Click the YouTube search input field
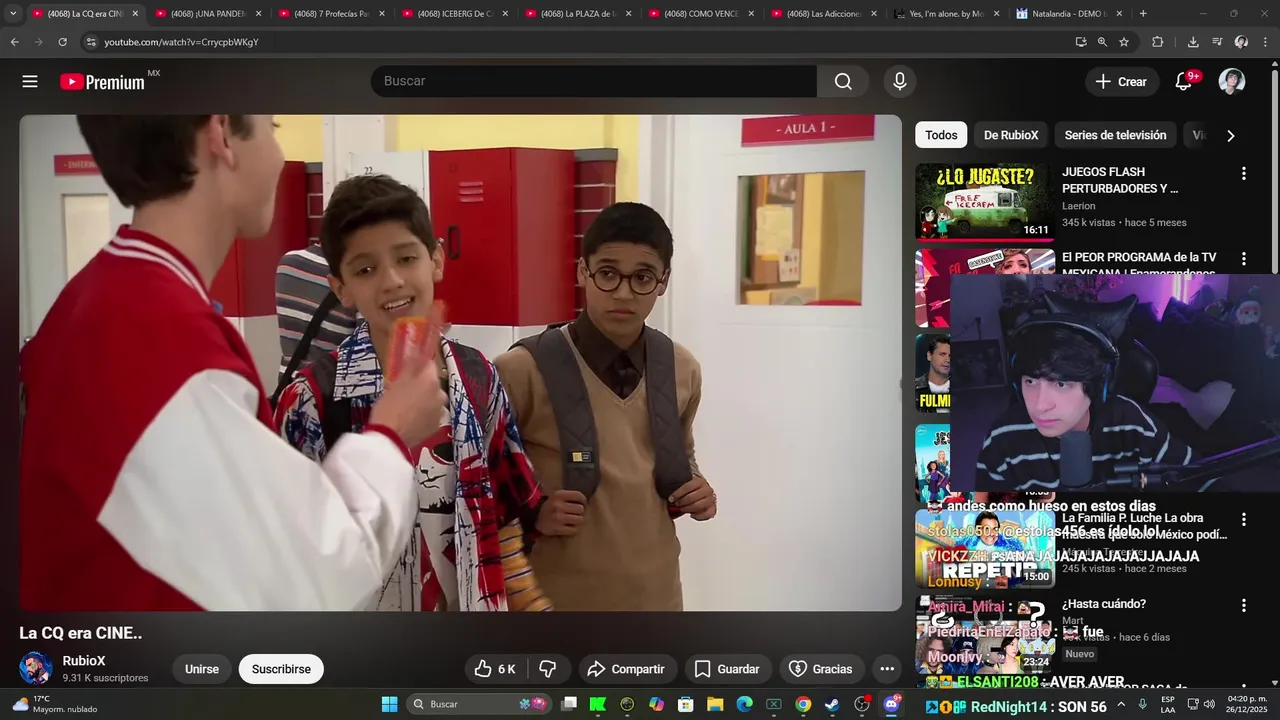Image resolution: width=1280 pixels, height=720 pixels. coord(594,82)
